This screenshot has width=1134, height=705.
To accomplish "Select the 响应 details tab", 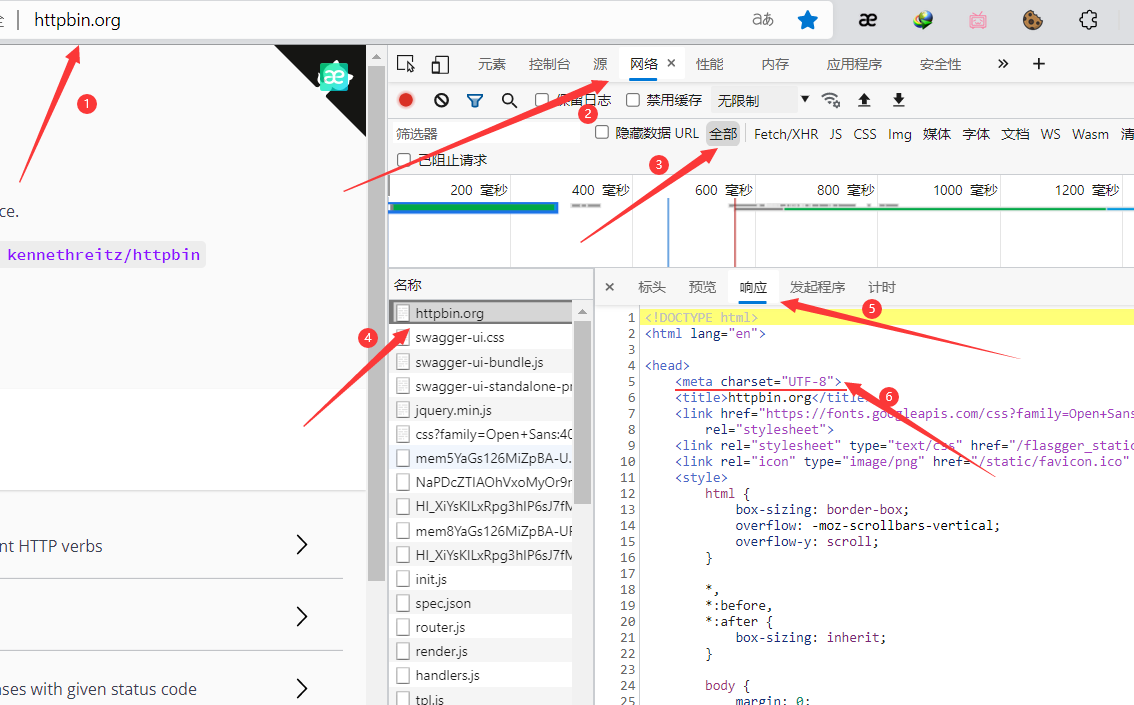I will click(x=753, y=287).
